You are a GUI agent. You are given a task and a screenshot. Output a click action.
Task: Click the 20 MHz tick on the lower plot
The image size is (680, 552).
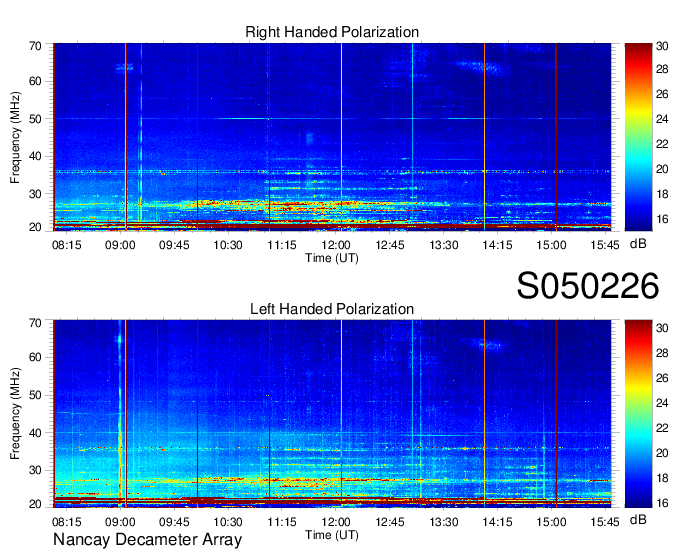point(35,504)
